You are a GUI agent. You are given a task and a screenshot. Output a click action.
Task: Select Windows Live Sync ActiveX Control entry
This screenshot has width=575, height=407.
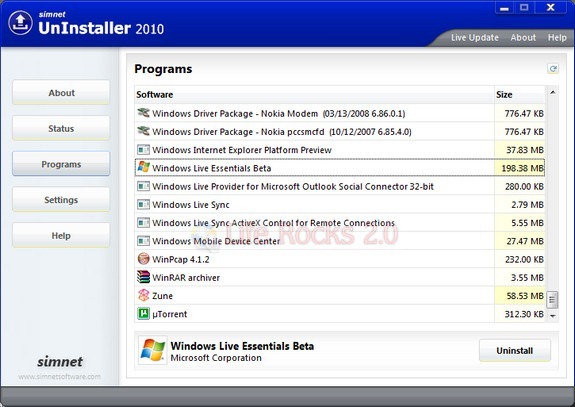tap(340, 223)
